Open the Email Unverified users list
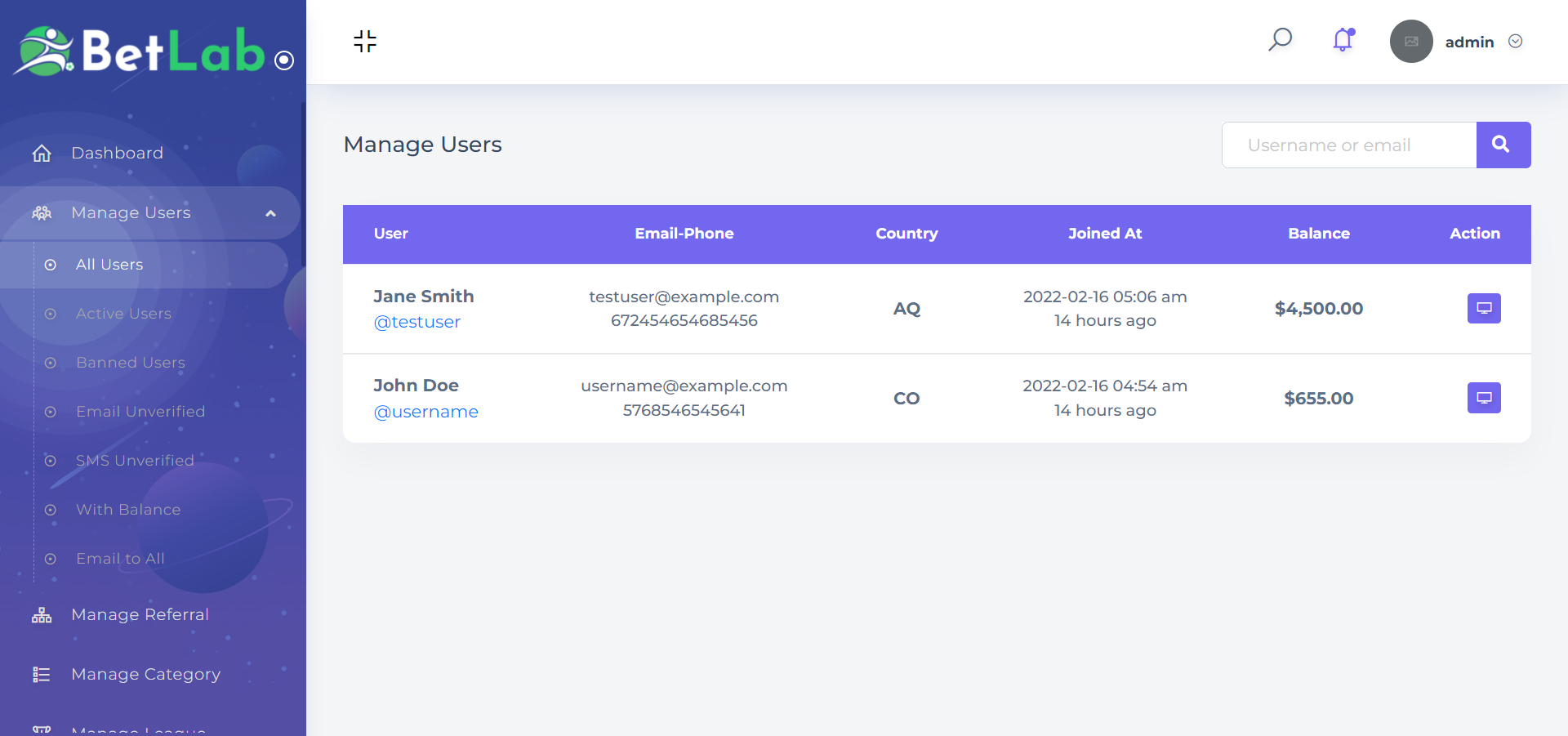Viewport: 1568px width, 736px height. pos(140,412)
